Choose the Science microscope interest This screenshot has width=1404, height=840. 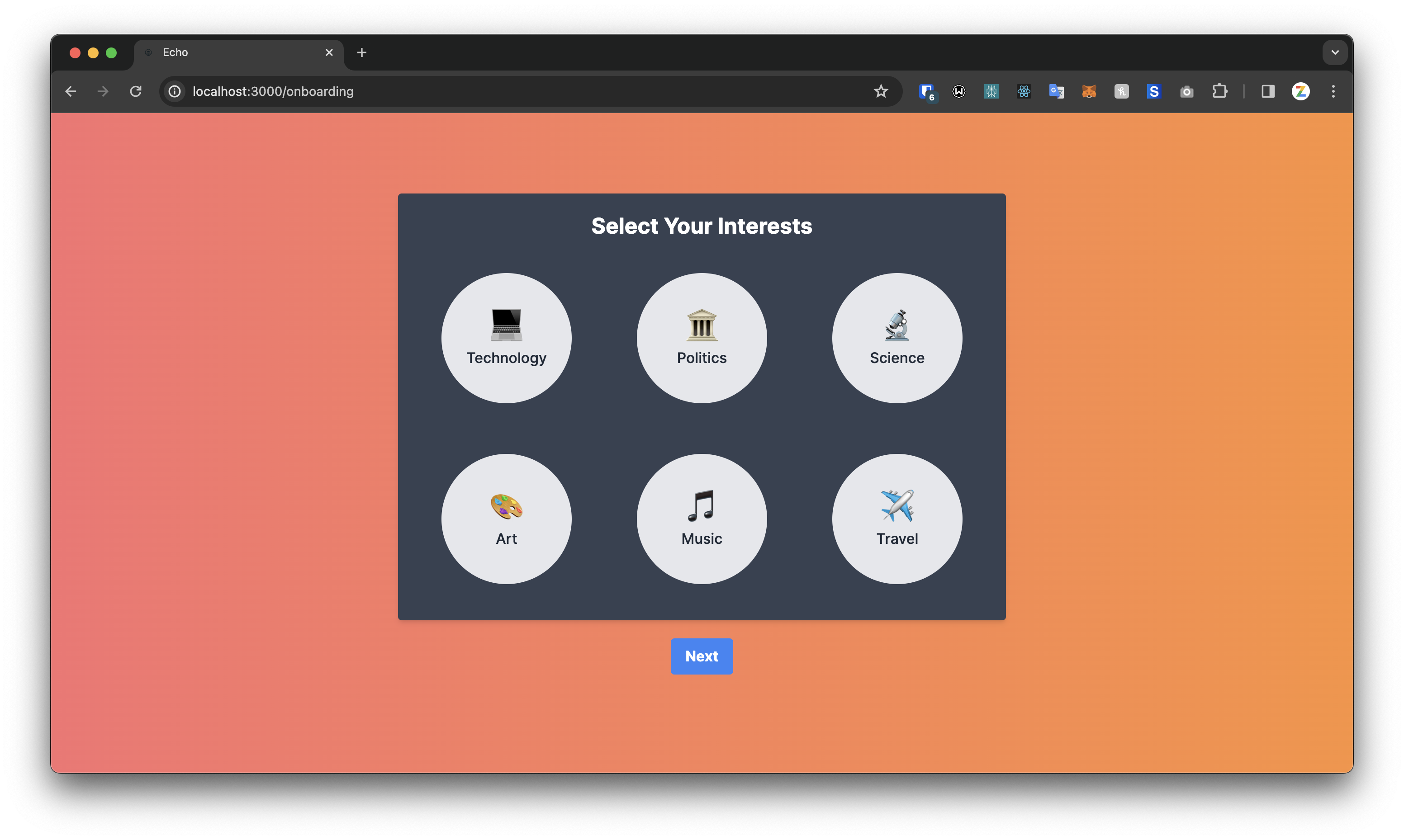[x=897, y=338]
